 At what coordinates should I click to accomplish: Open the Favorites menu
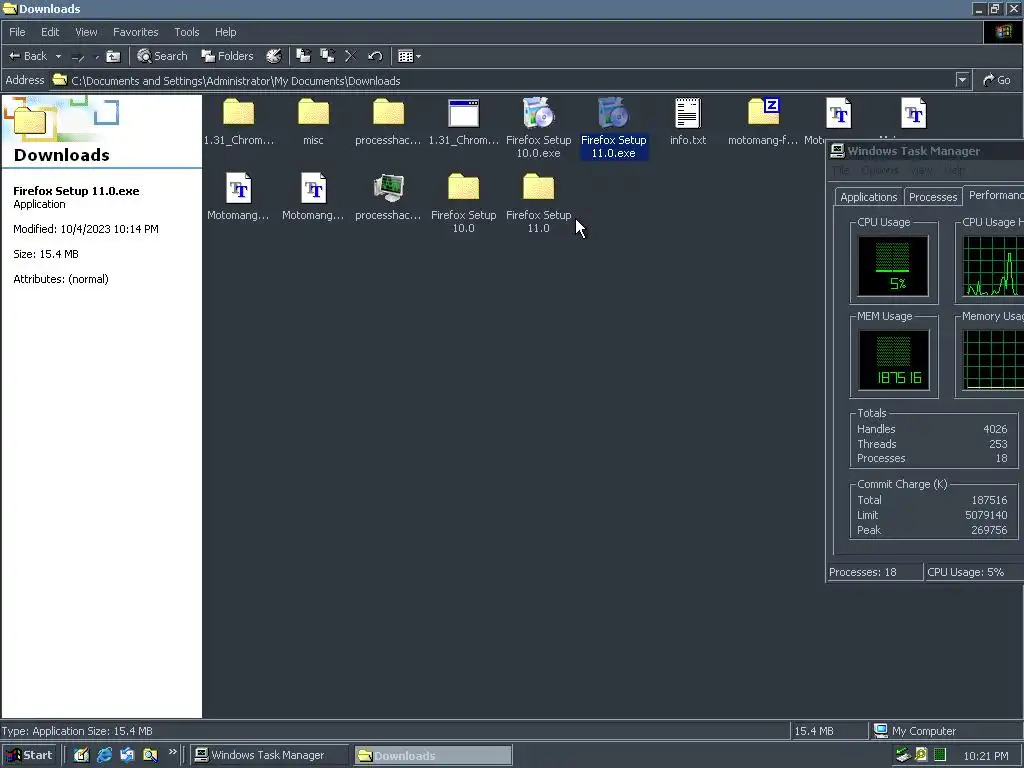point(135,32)
